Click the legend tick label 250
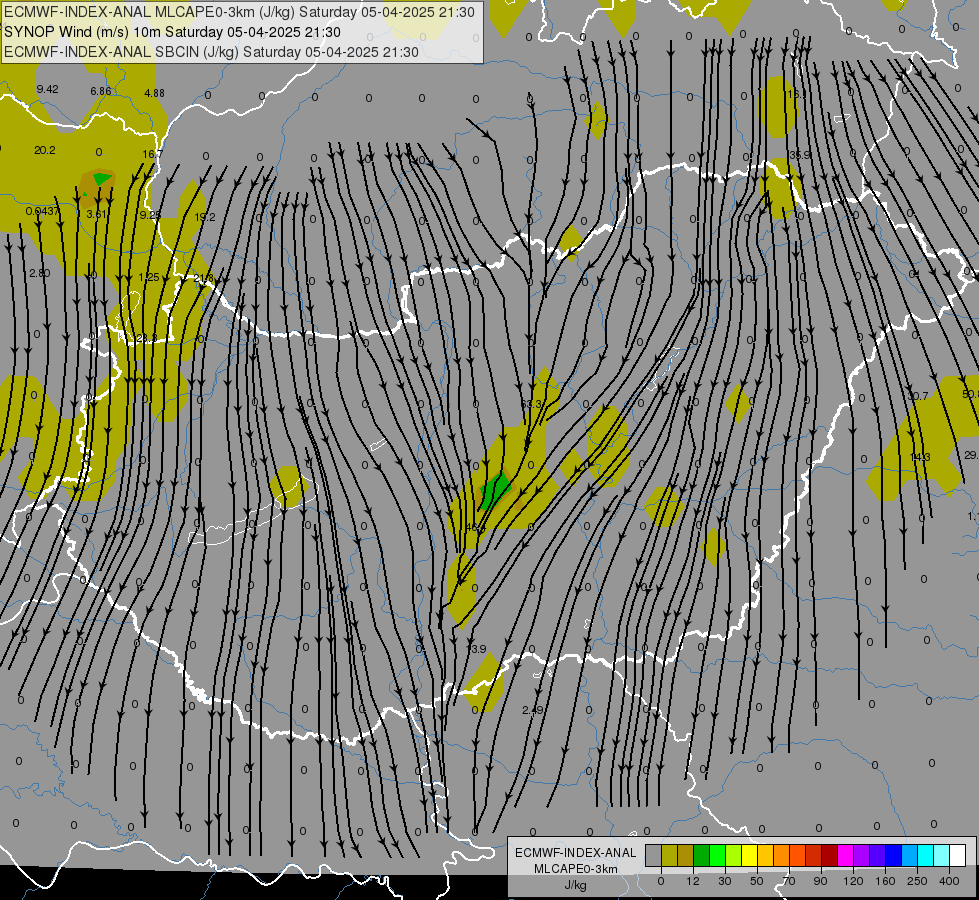The width and height of the screenshot is (979, 900). 917,881
